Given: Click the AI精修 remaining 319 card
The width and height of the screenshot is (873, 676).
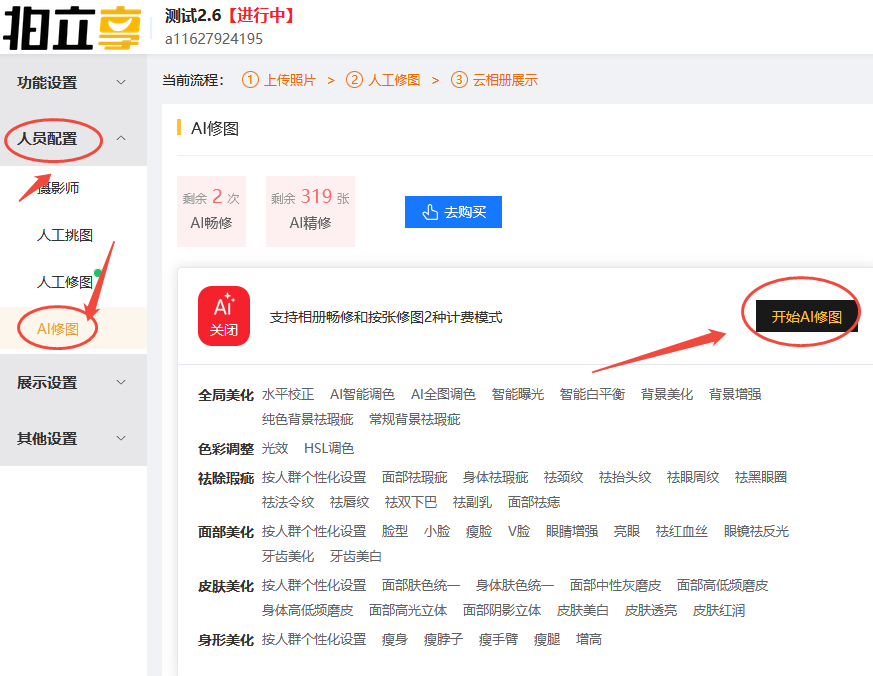Looking at the screenshot, I should 310,211.
